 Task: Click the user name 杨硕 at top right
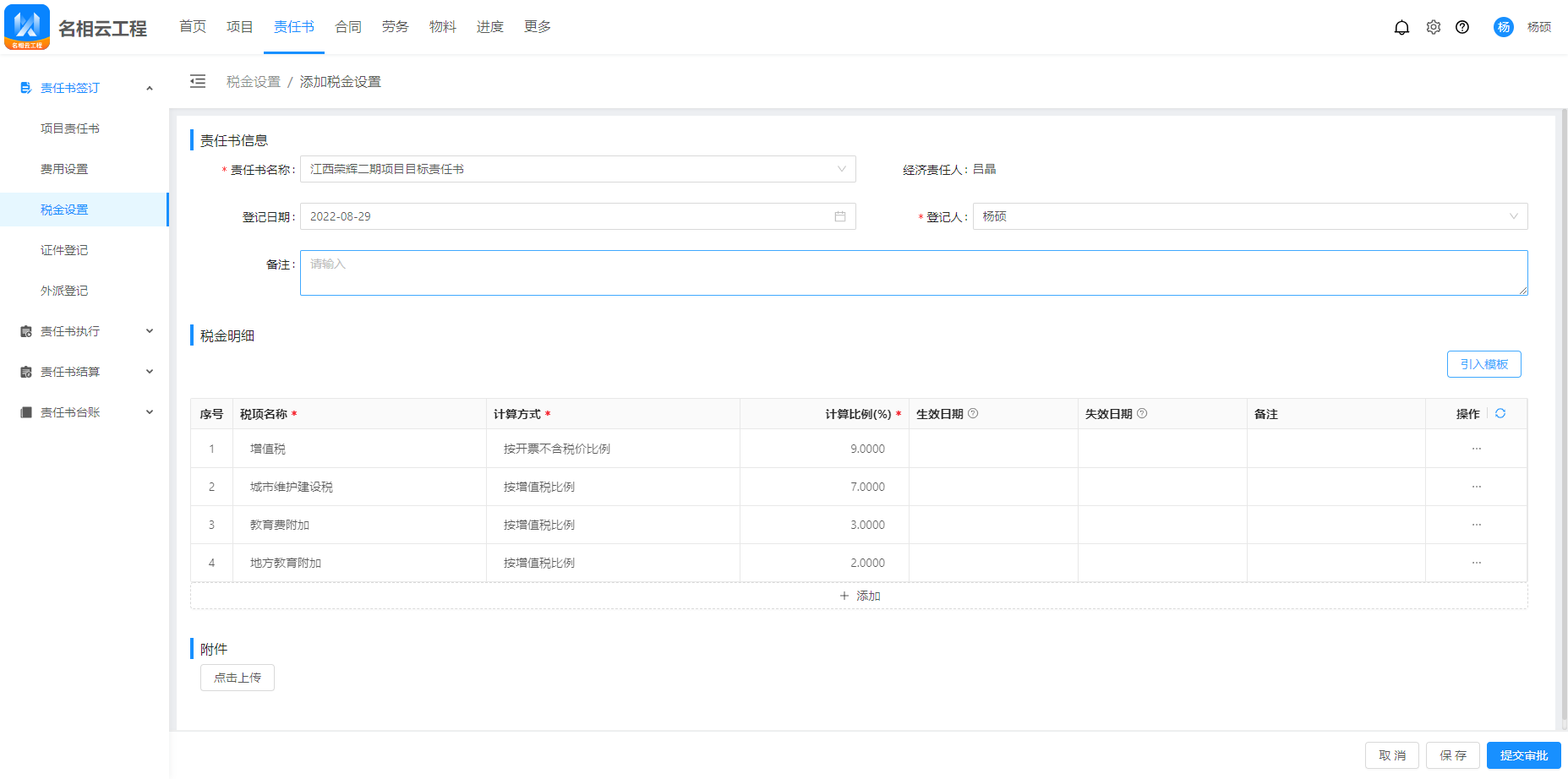click(x=1539, y=27)
